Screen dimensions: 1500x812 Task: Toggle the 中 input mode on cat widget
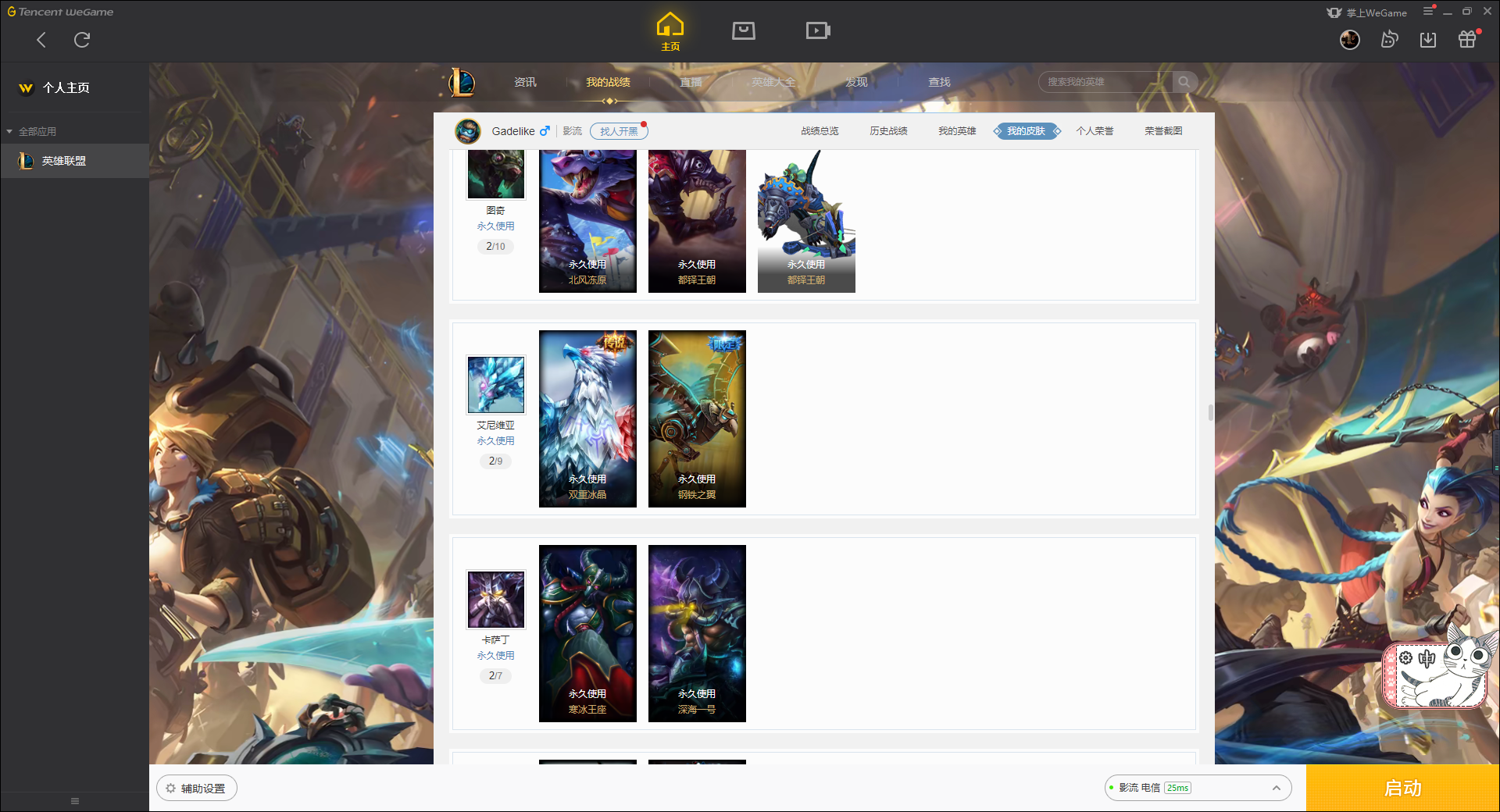click(1427, 657)
